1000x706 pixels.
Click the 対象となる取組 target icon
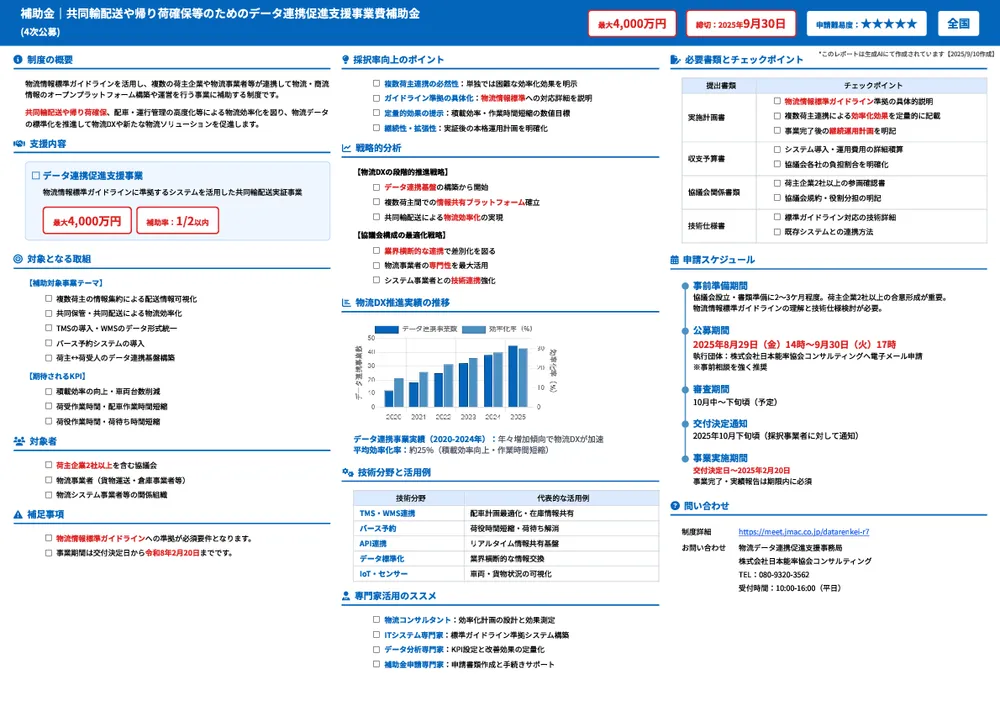tap(16, 260)
